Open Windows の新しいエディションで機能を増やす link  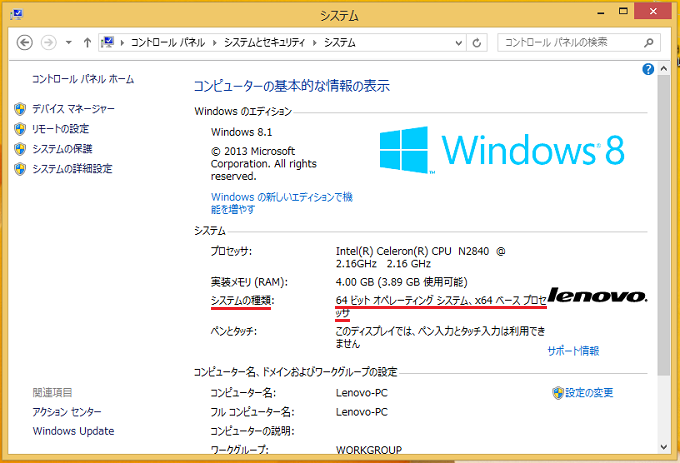282,203
